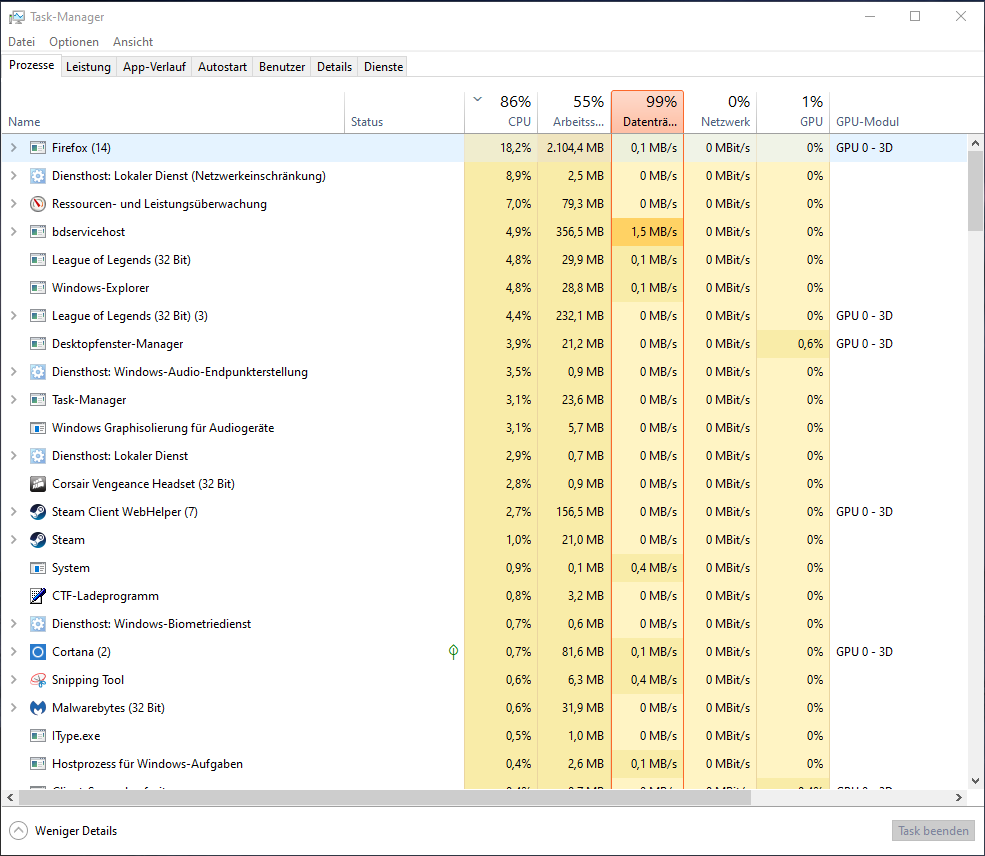The image size is (985, 856).
Task: Click the Hostprozess für Windows-Aufgaben icon
Action: pos(38,764)
